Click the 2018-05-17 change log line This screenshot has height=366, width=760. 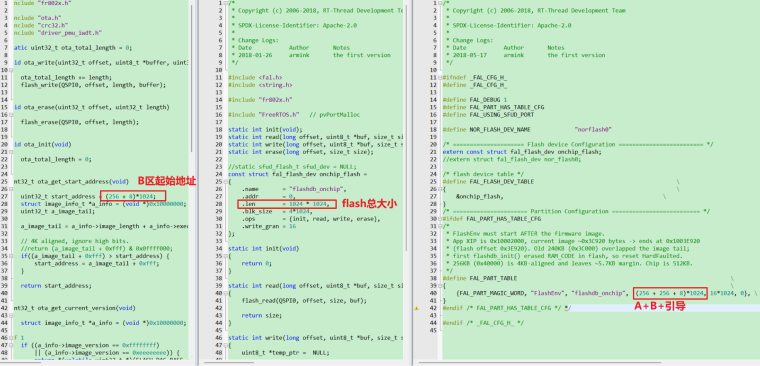click(x=525, y=55)
